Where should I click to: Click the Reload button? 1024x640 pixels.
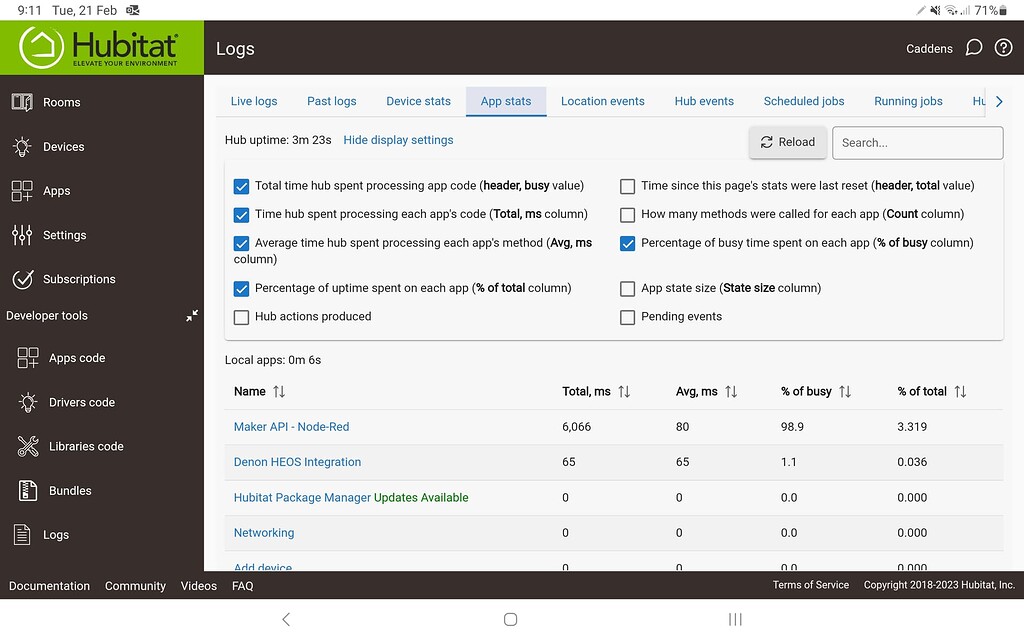(x=788, y=142)
